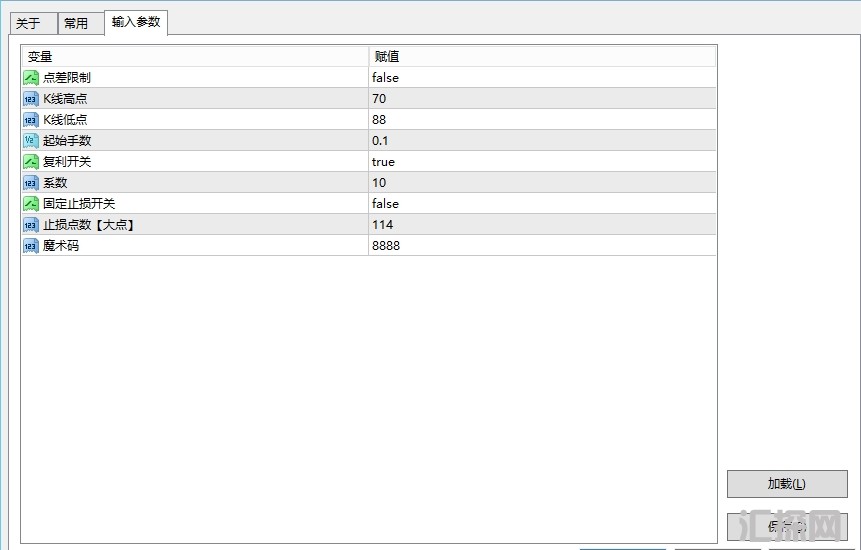Edit the 魔术码 value 8888
Viewport: 861px width, 550px height.
[x=385, y=245]
